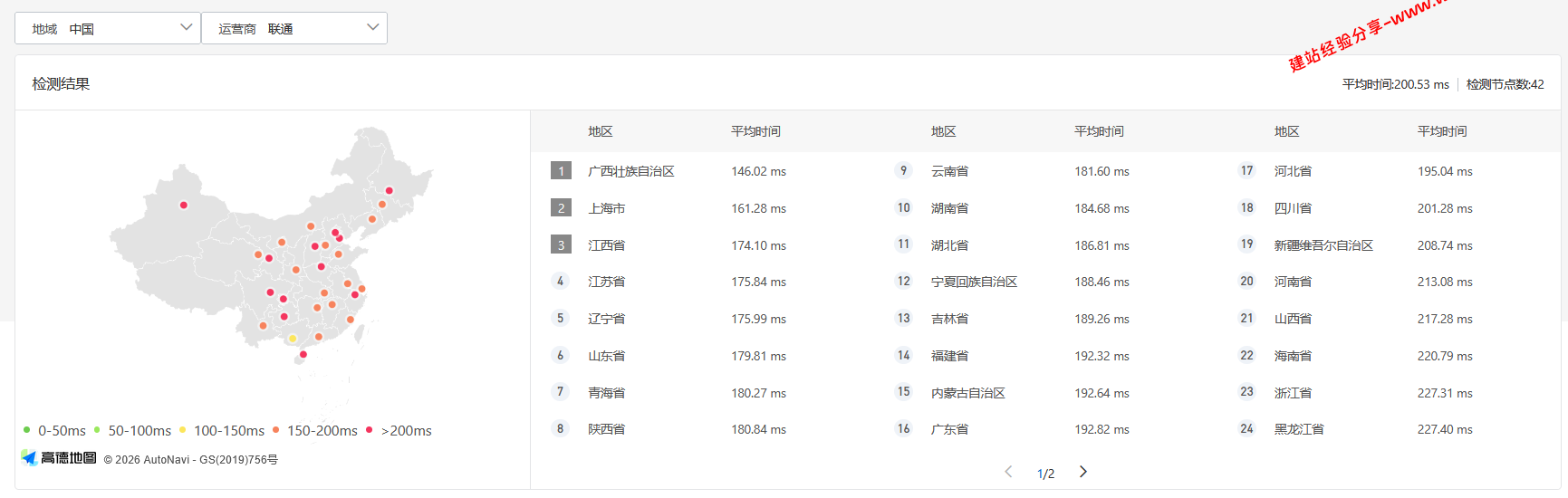Select 山西省 region name
1568x498 pixels.
pyautogui.click(x=1293, y=319)
